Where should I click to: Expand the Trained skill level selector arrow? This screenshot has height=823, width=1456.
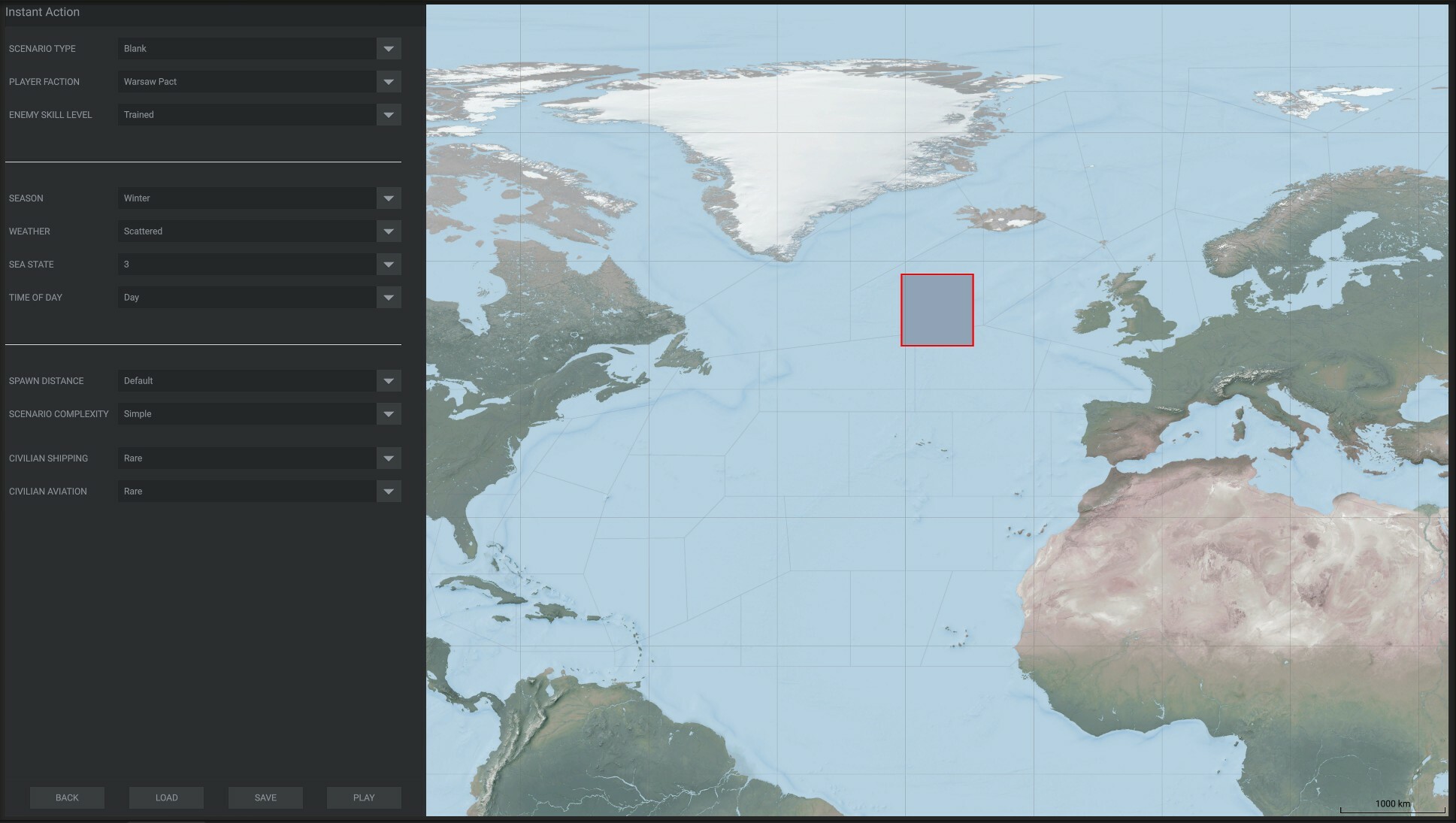coord(389,114)
